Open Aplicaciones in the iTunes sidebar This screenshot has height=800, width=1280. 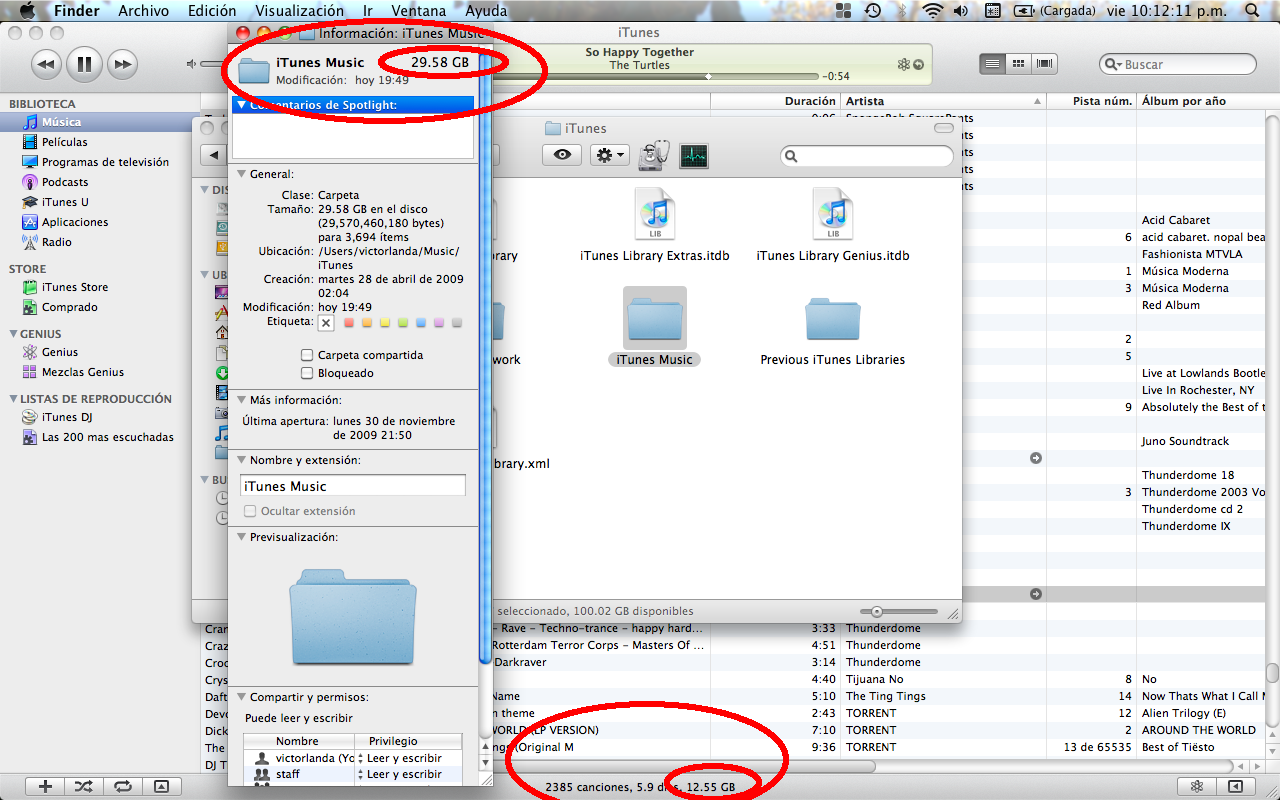point(75,222)
